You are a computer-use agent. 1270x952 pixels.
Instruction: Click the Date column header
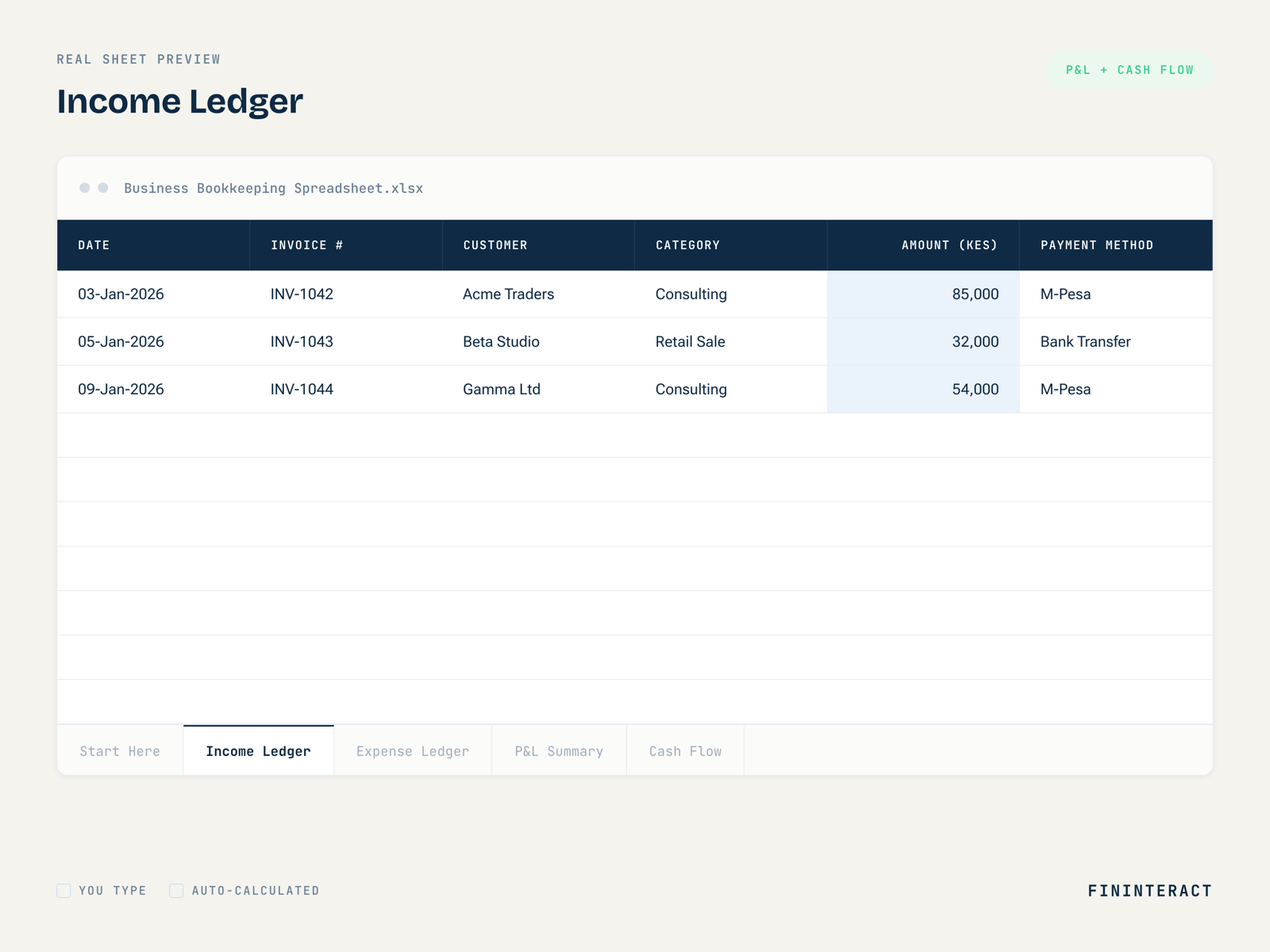click(153, 245)
